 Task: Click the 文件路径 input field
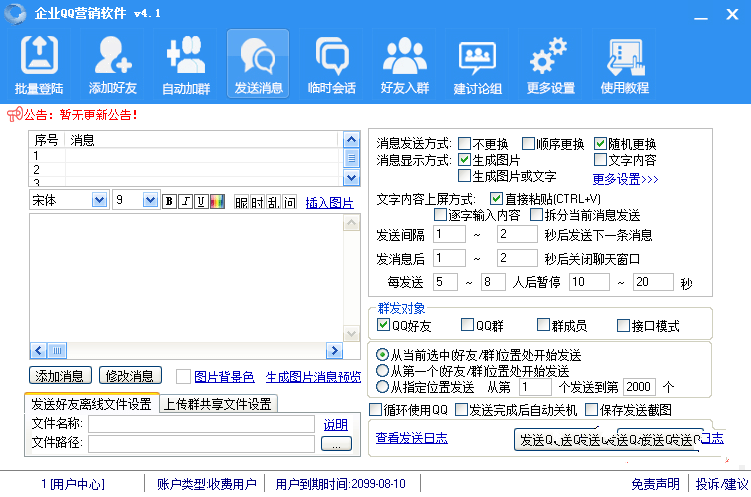click(x=201, y=444)
